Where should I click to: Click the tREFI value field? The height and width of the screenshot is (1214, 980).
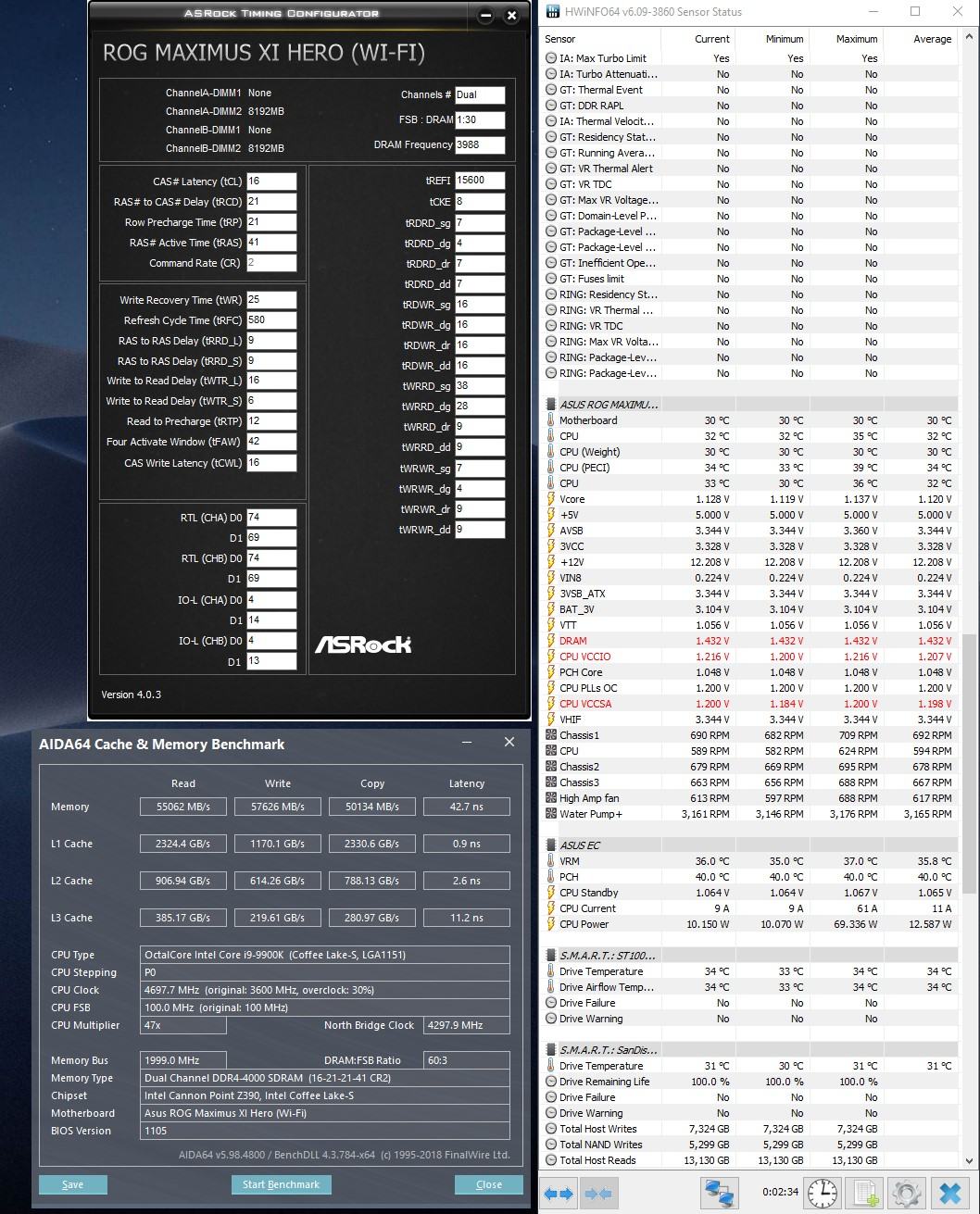pos(480,181)
